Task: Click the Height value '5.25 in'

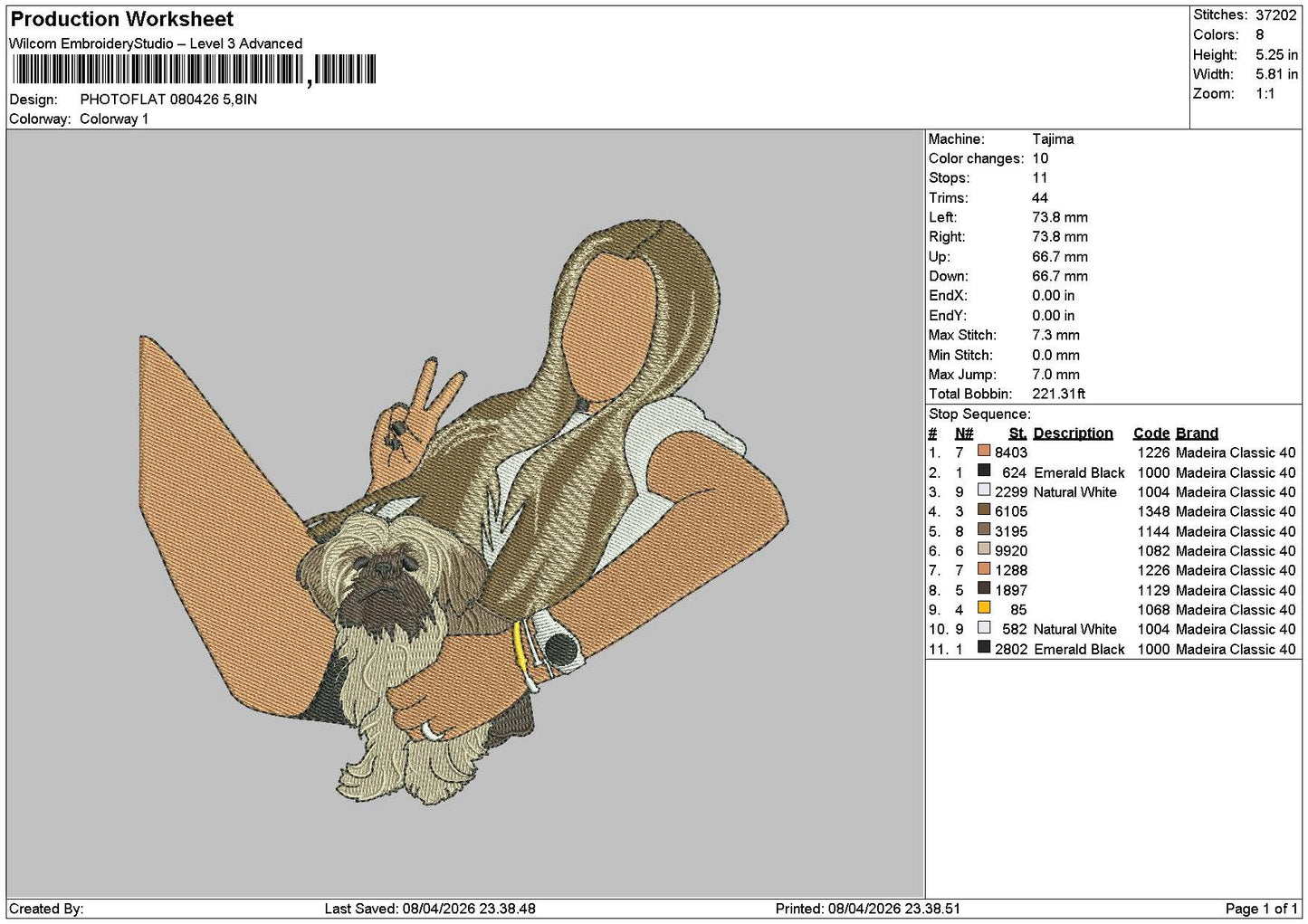Action: (1276, 55)
